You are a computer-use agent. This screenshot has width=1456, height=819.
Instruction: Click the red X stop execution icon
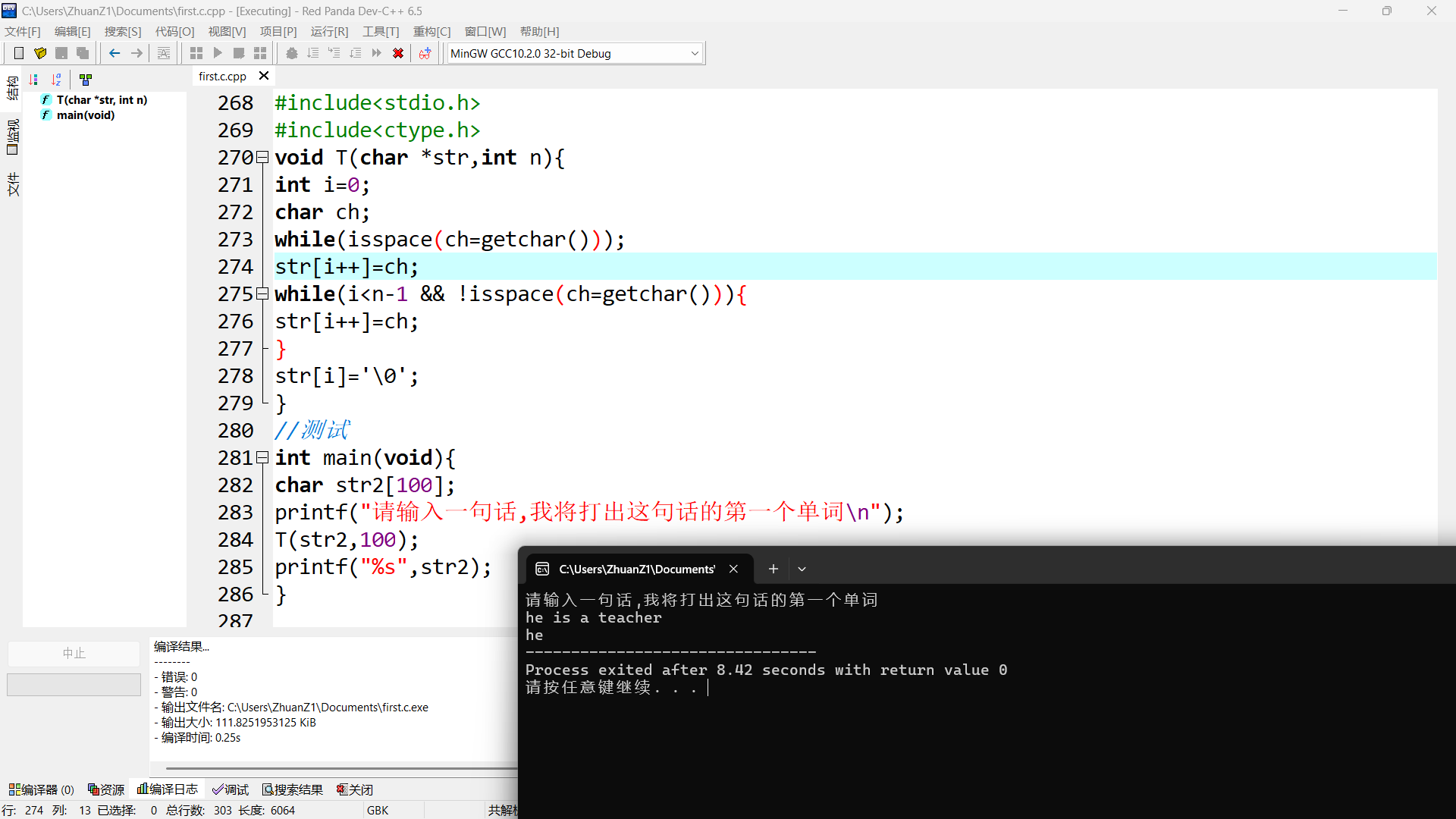(397, 53)
